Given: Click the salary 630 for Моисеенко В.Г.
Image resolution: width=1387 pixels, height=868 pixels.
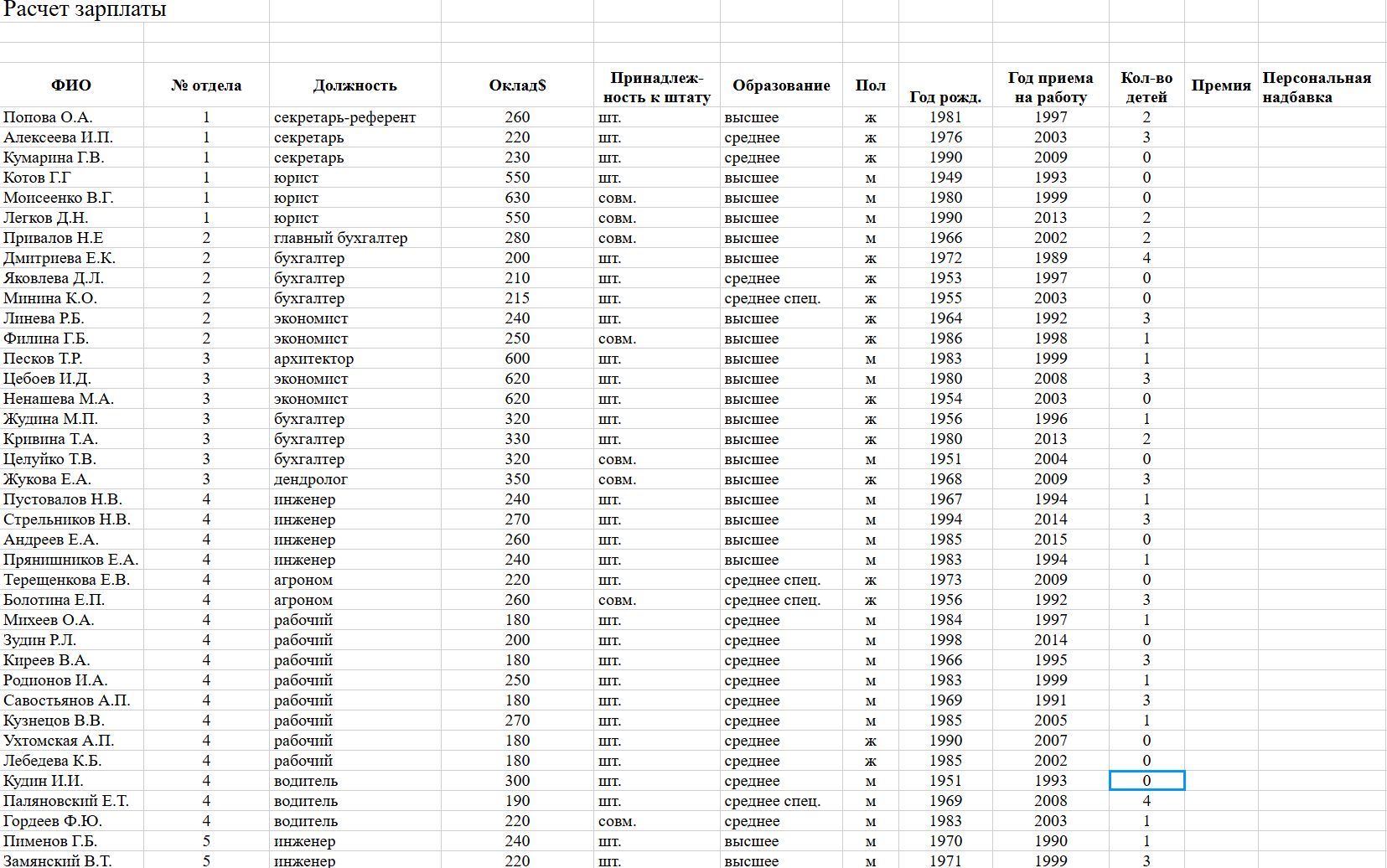Looking at the screenshot, I should pos(517,198).
